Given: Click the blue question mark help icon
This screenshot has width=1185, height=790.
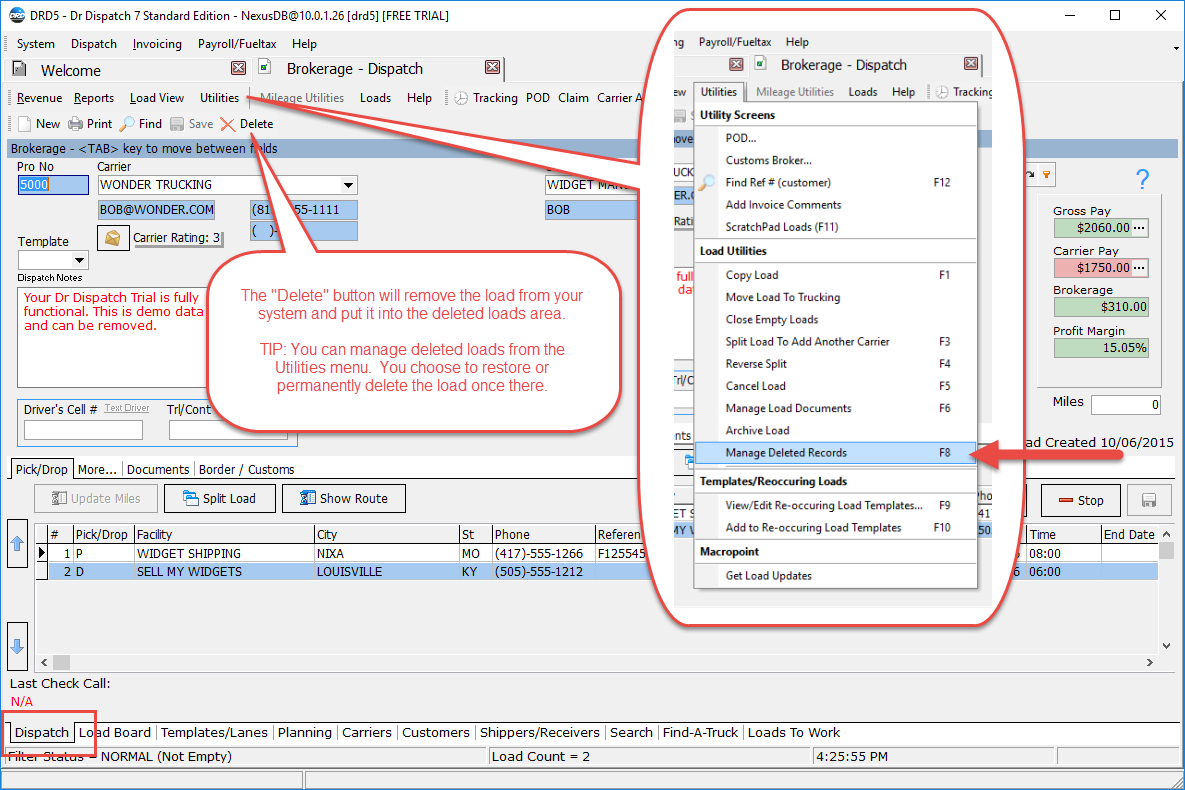Looking at the screenshot, I should click(1142, 178).
